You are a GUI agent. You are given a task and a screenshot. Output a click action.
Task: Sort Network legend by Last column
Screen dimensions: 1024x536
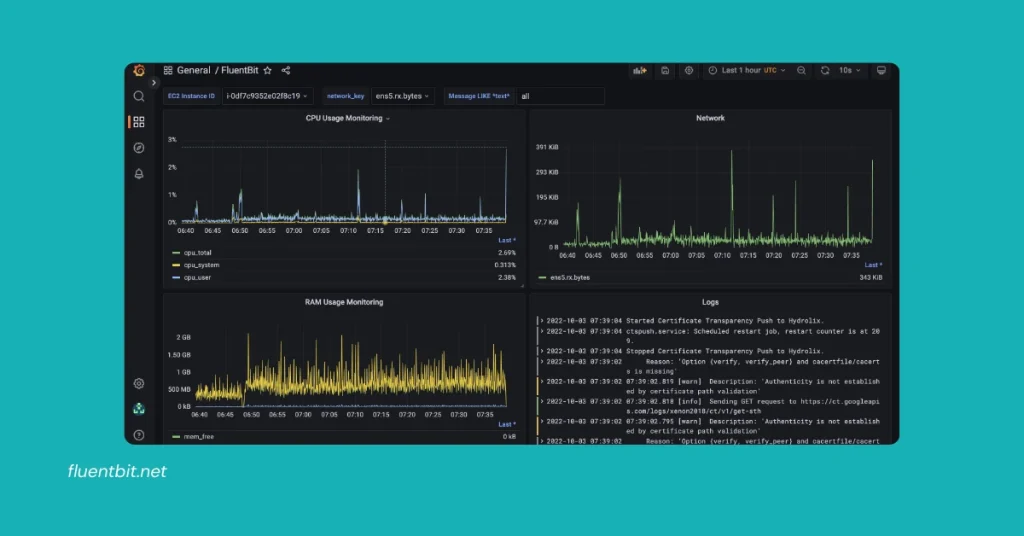pyautogui.click(x=873, y=265)
